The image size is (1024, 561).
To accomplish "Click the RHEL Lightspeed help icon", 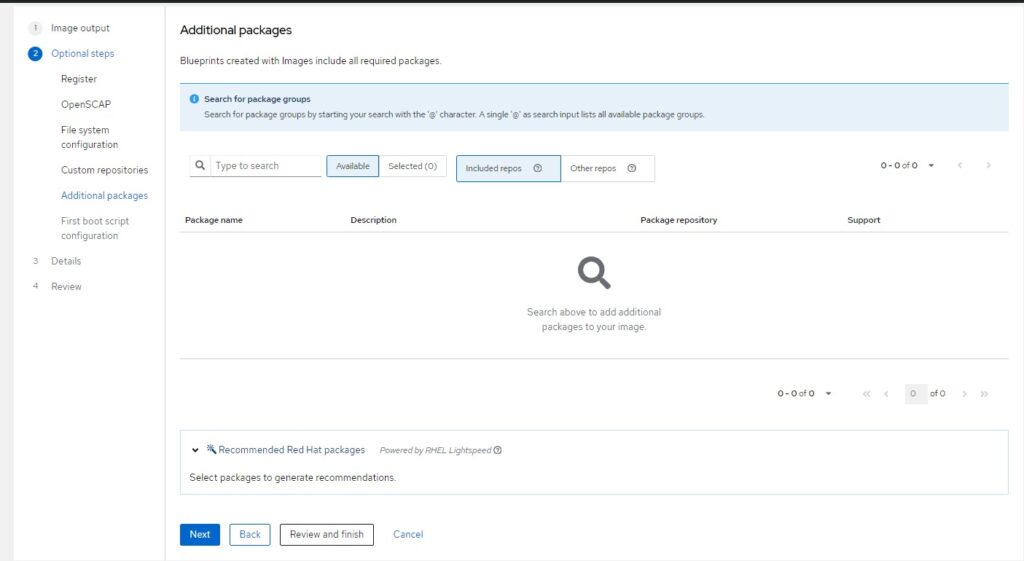I will (x=498, y=450).
